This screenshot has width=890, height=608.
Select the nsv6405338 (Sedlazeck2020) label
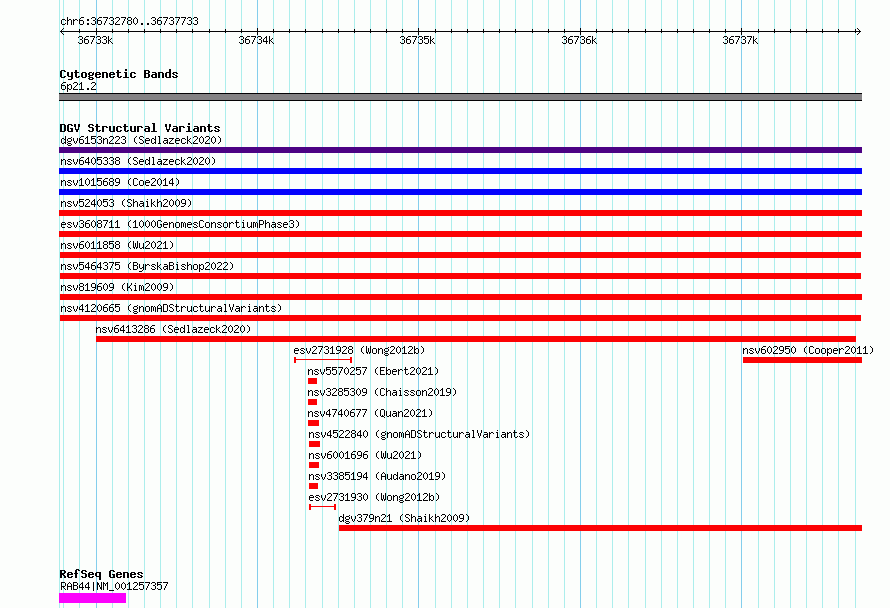(x=138, y=161)
